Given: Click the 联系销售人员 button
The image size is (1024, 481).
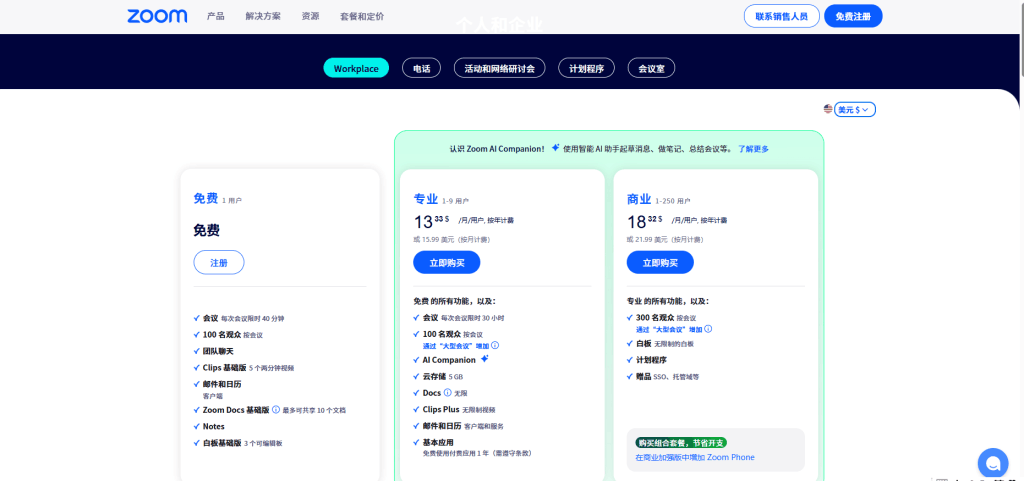Looking at the screenshot, I should (782, 16).
